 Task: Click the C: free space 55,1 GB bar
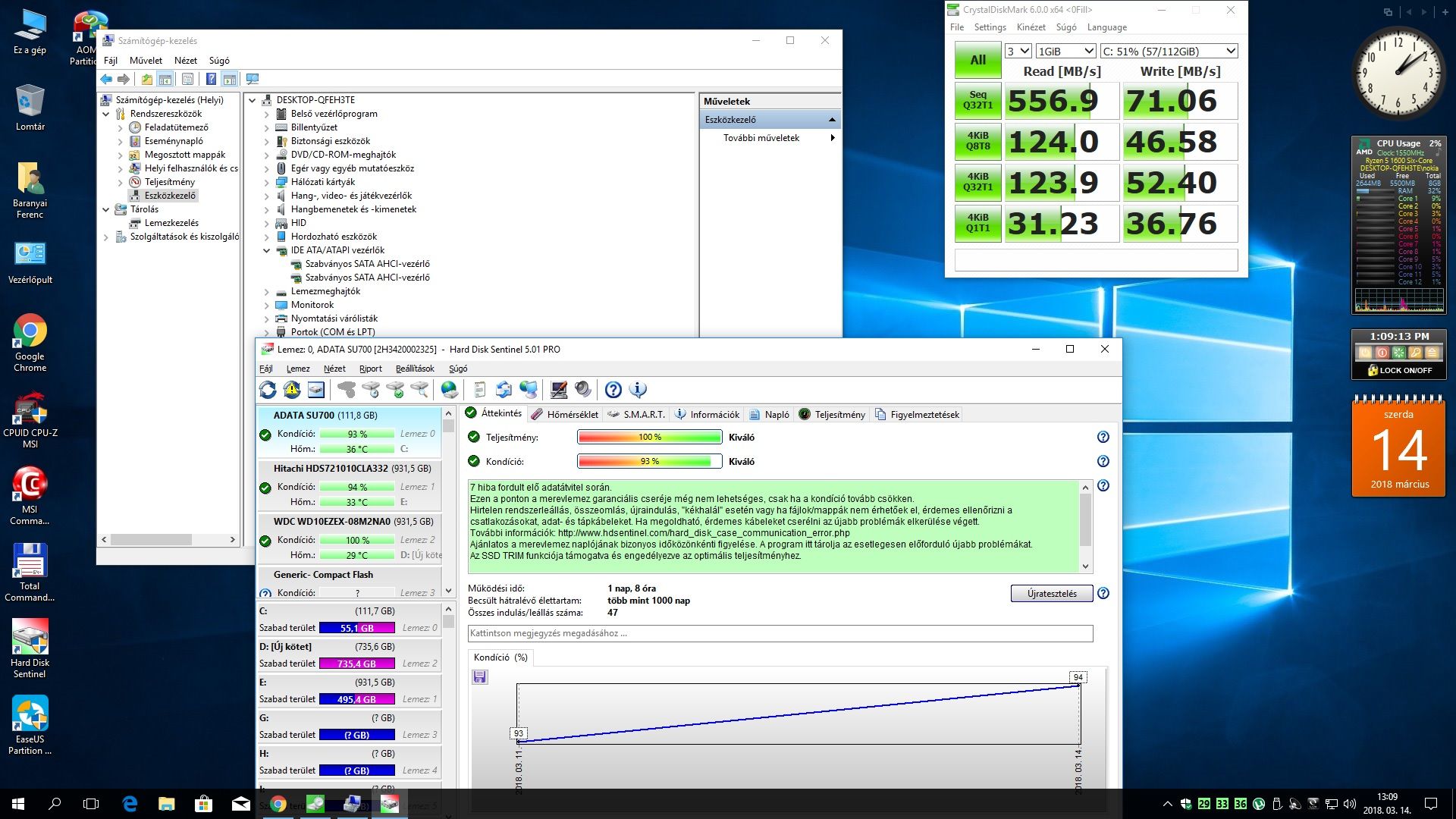(x=357, y=628)
